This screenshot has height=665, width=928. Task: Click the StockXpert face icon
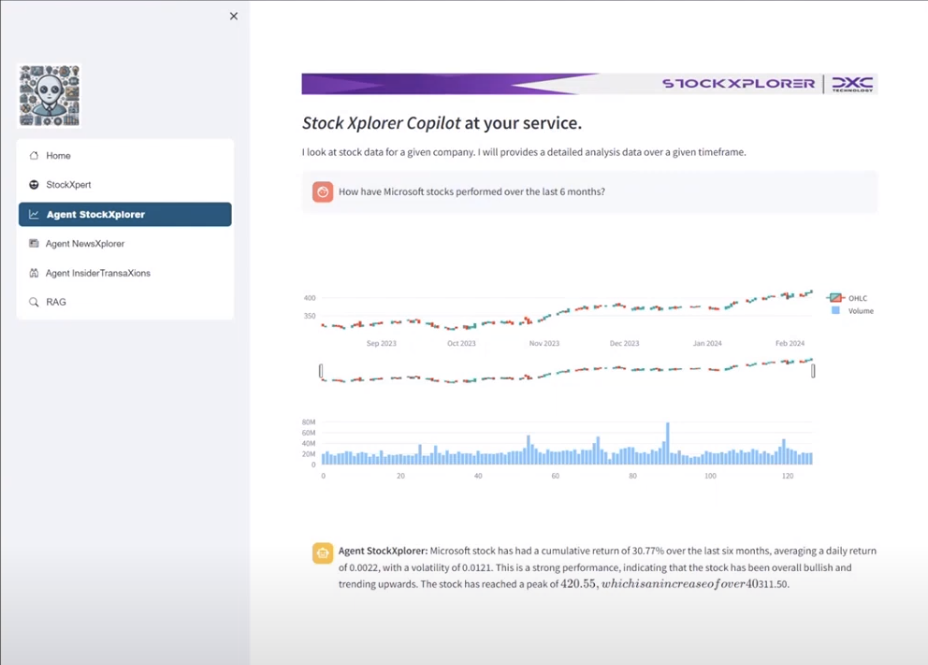[x=34, y=185]
